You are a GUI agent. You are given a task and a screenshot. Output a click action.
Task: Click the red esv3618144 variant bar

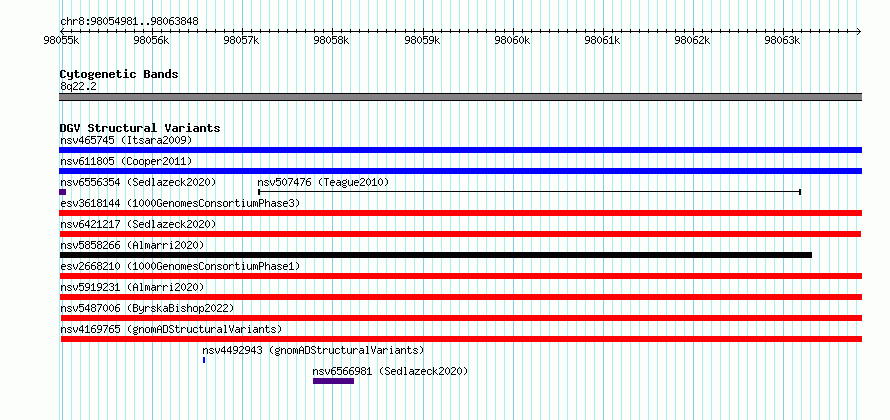(x=460, y=213)
